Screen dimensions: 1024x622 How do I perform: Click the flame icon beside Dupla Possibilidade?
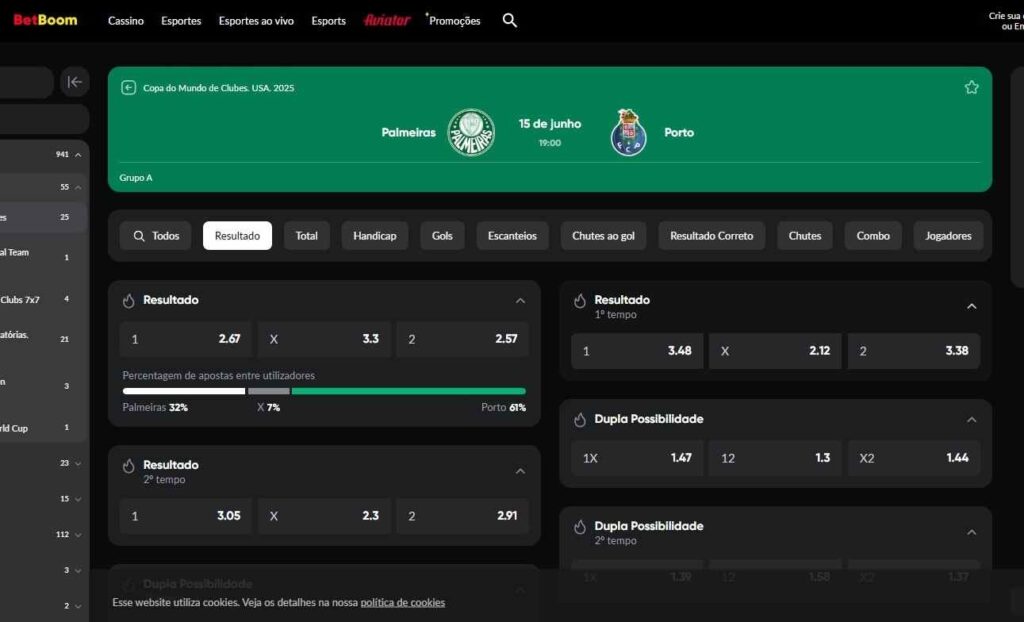(578, 419)
